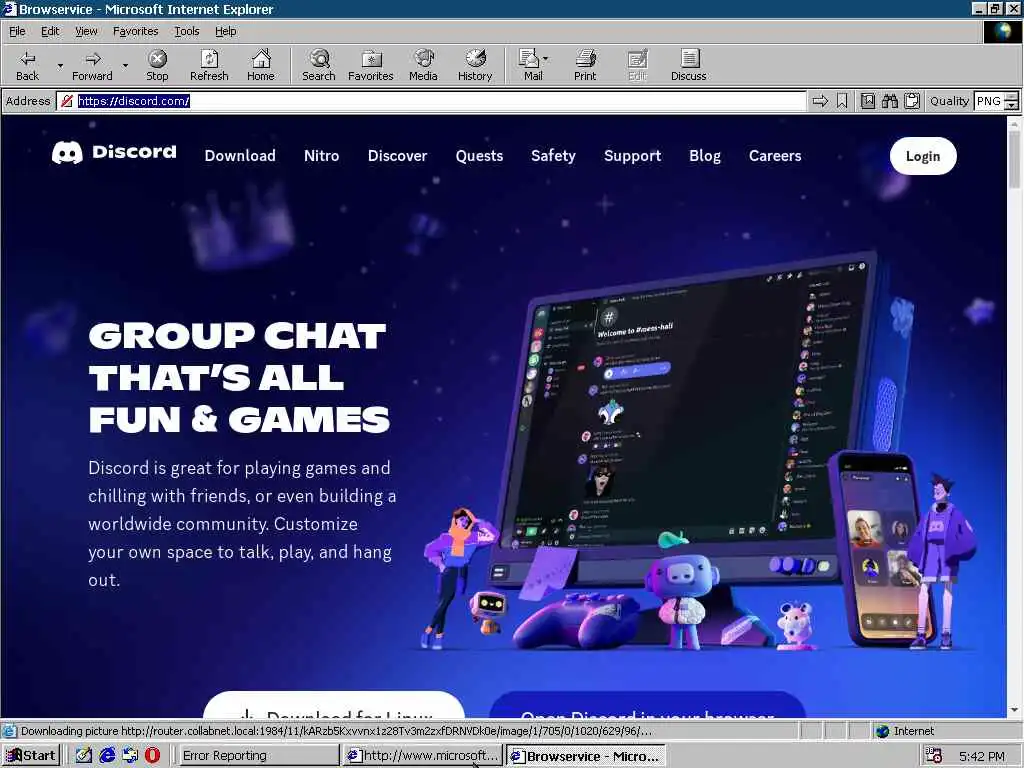Open the Search pane icon
Image resolution: width=1024 pixels, height=768 pixels.
point(319,59)
